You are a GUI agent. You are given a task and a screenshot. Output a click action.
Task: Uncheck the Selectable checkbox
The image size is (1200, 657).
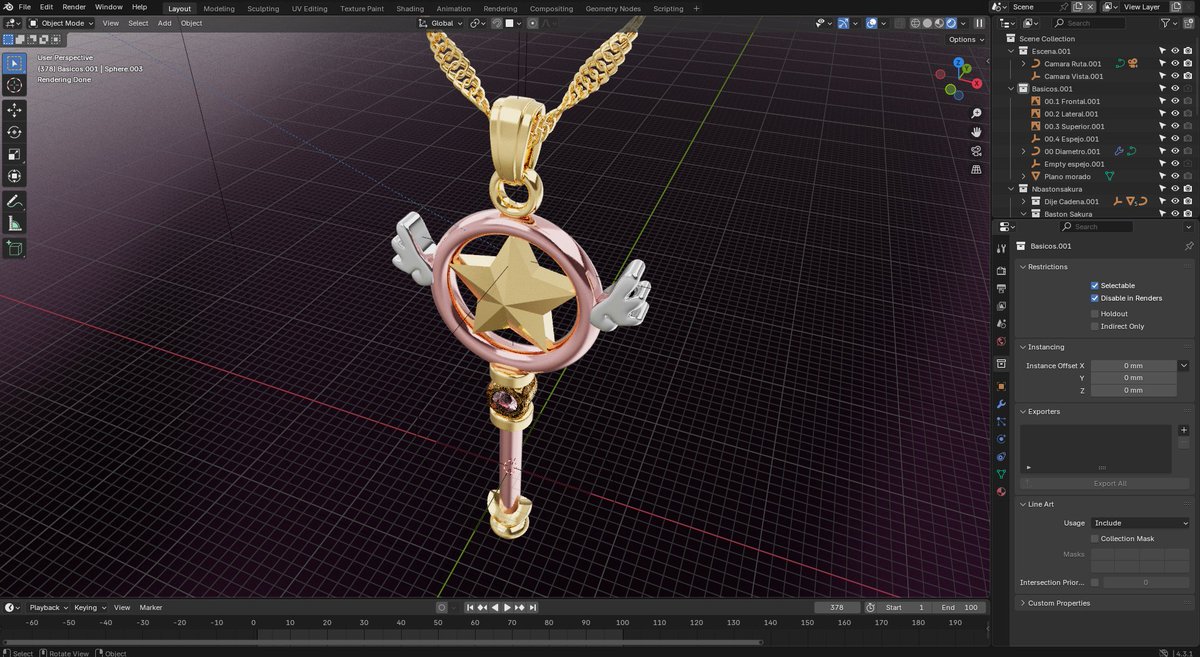pyautogui.click(x=1095, y=286)
